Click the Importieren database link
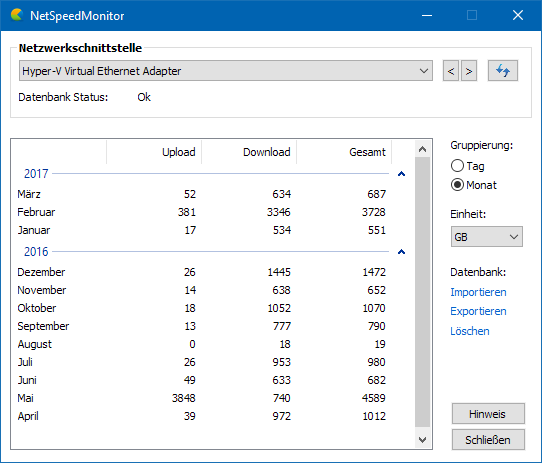This screenshot has height=463, width=542. 478,292
